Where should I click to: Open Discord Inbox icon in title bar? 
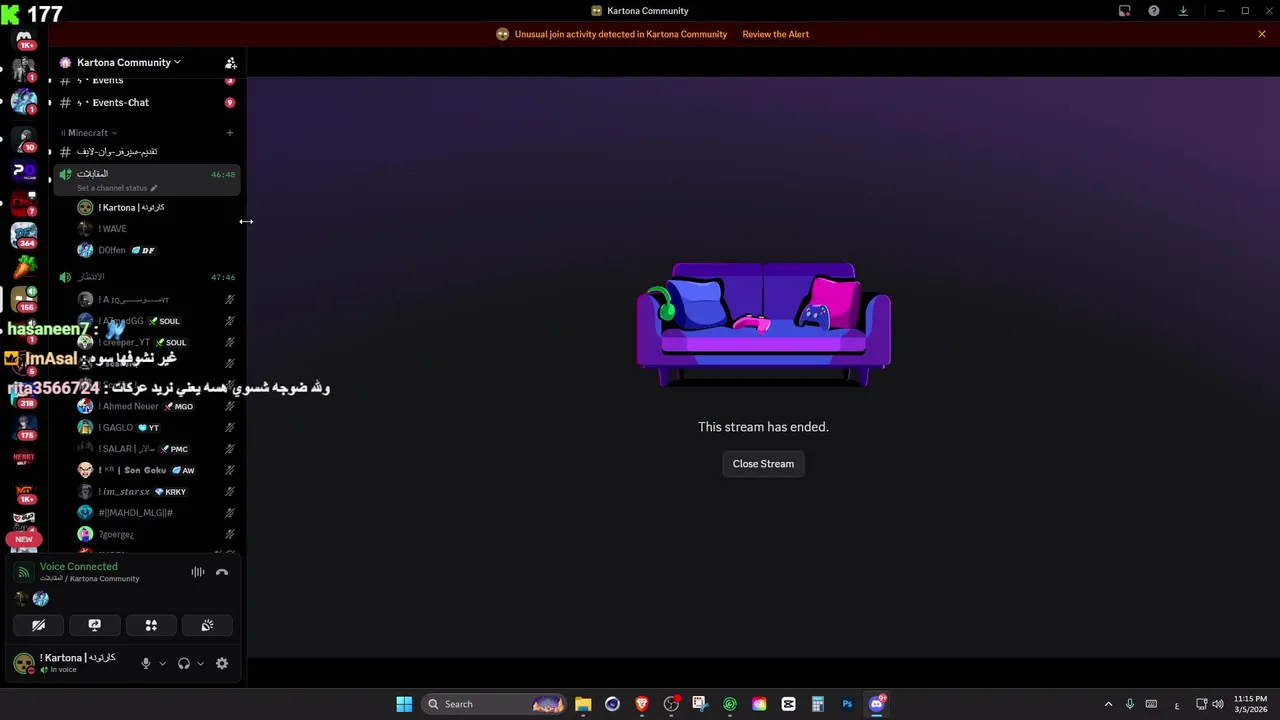(x=1125, y=11)
